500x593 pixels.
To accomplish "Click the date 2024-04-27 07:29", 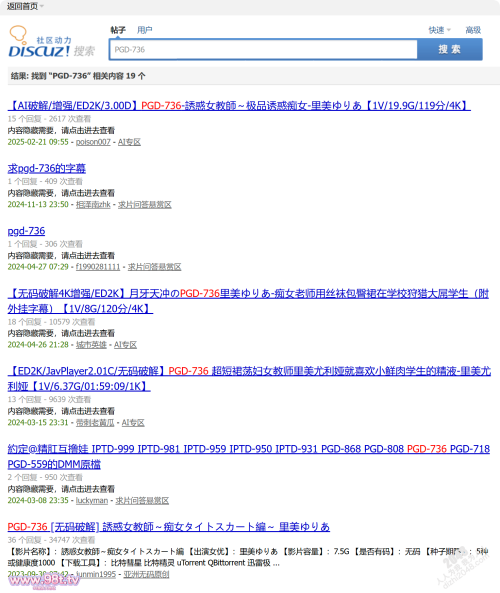I will click(38, 267).
